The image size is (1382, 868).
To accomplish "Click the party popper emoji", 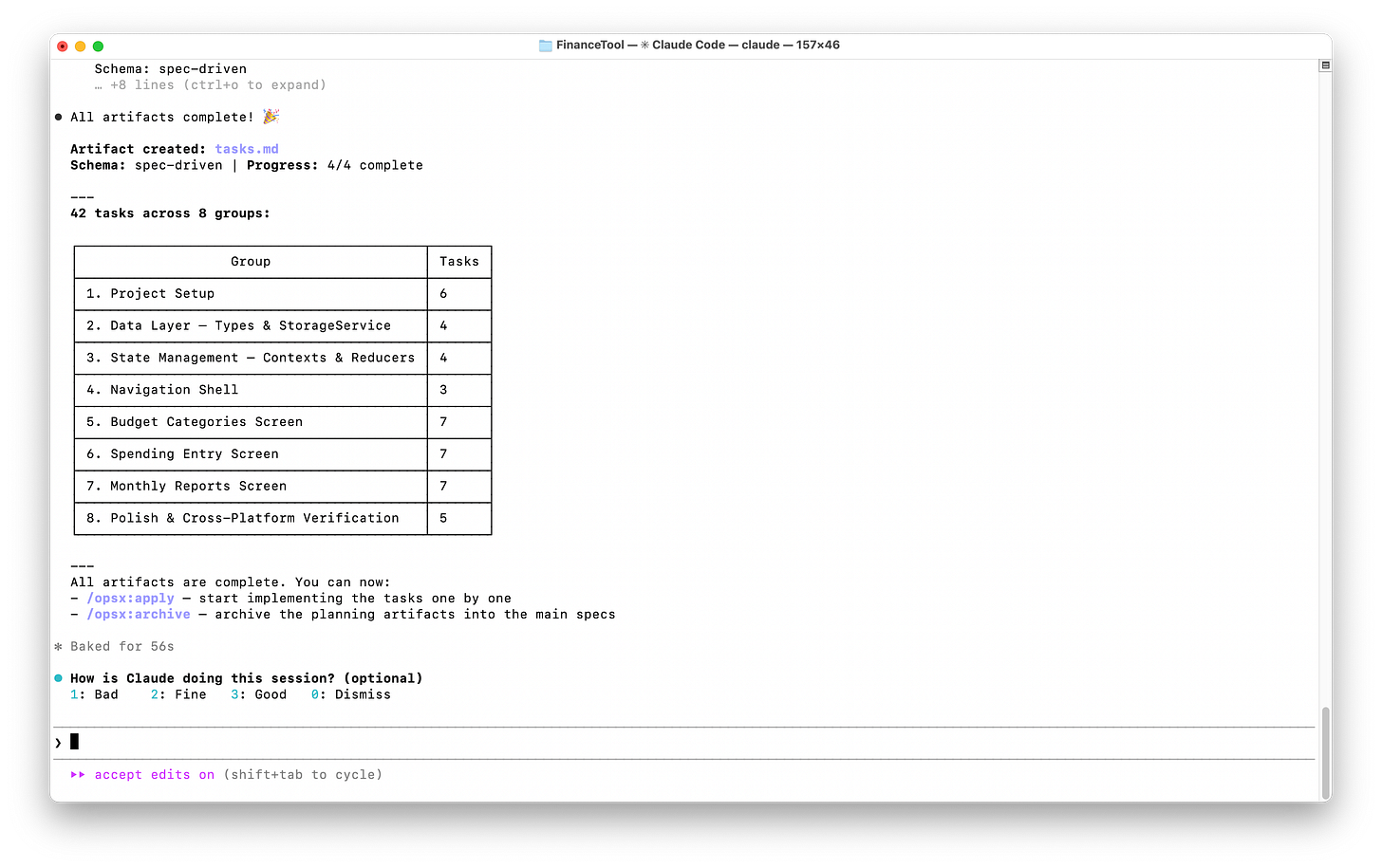I will pos(271,117).
